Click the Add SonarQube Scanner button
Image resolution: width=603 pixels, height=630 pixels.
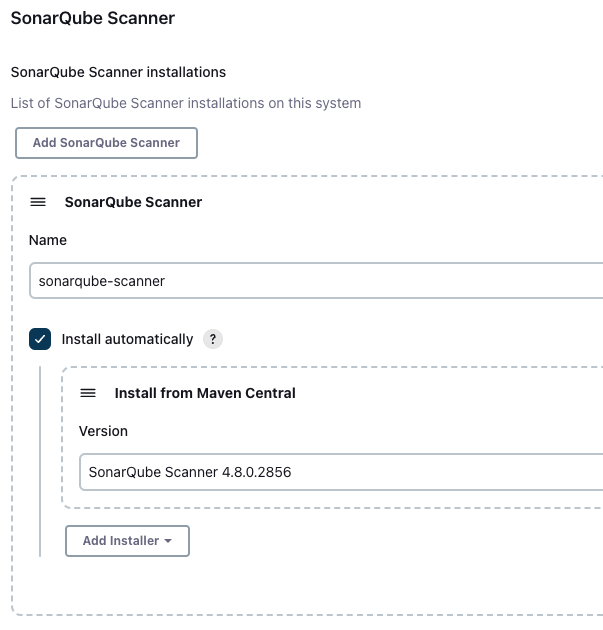(106, 143)
